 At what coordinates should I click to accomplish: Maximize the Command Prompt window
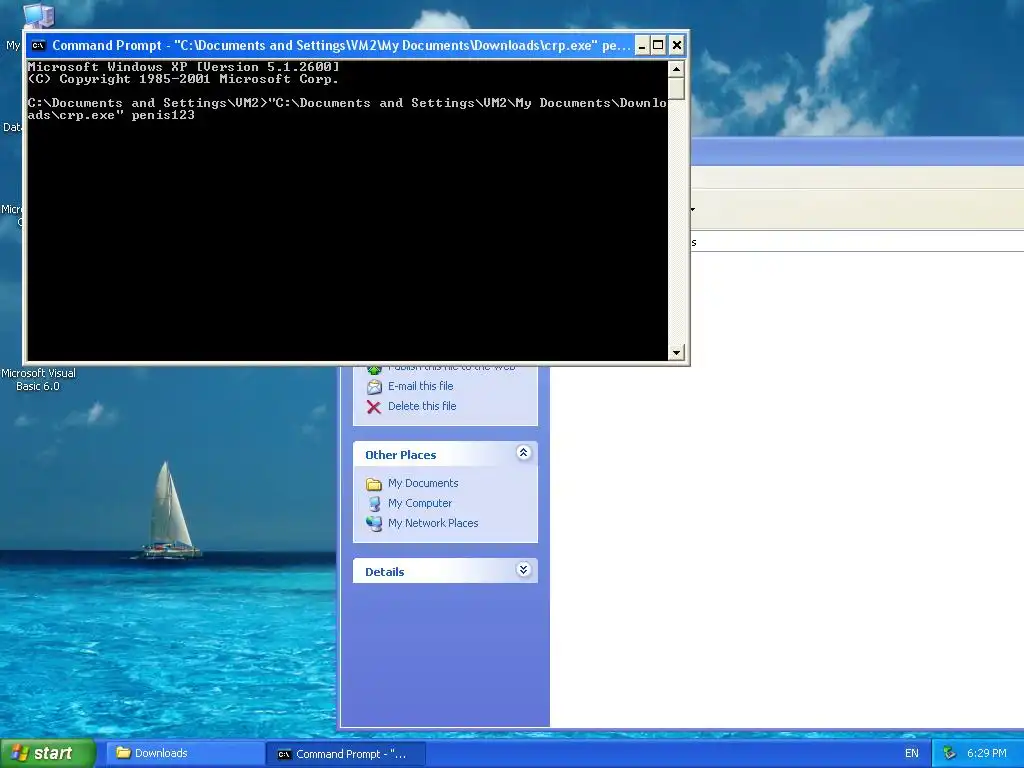coord(658,45)
